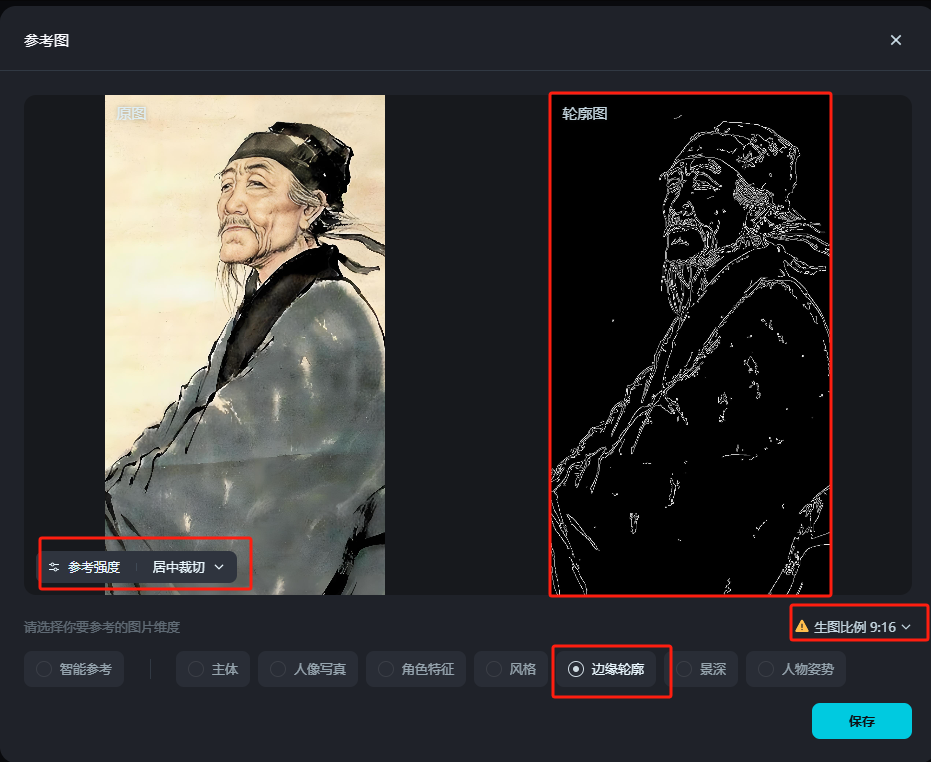Screen dimensions: 931x762
Task: Open the 参考强度 adjustment settings
Action: (x=84, y=567)
